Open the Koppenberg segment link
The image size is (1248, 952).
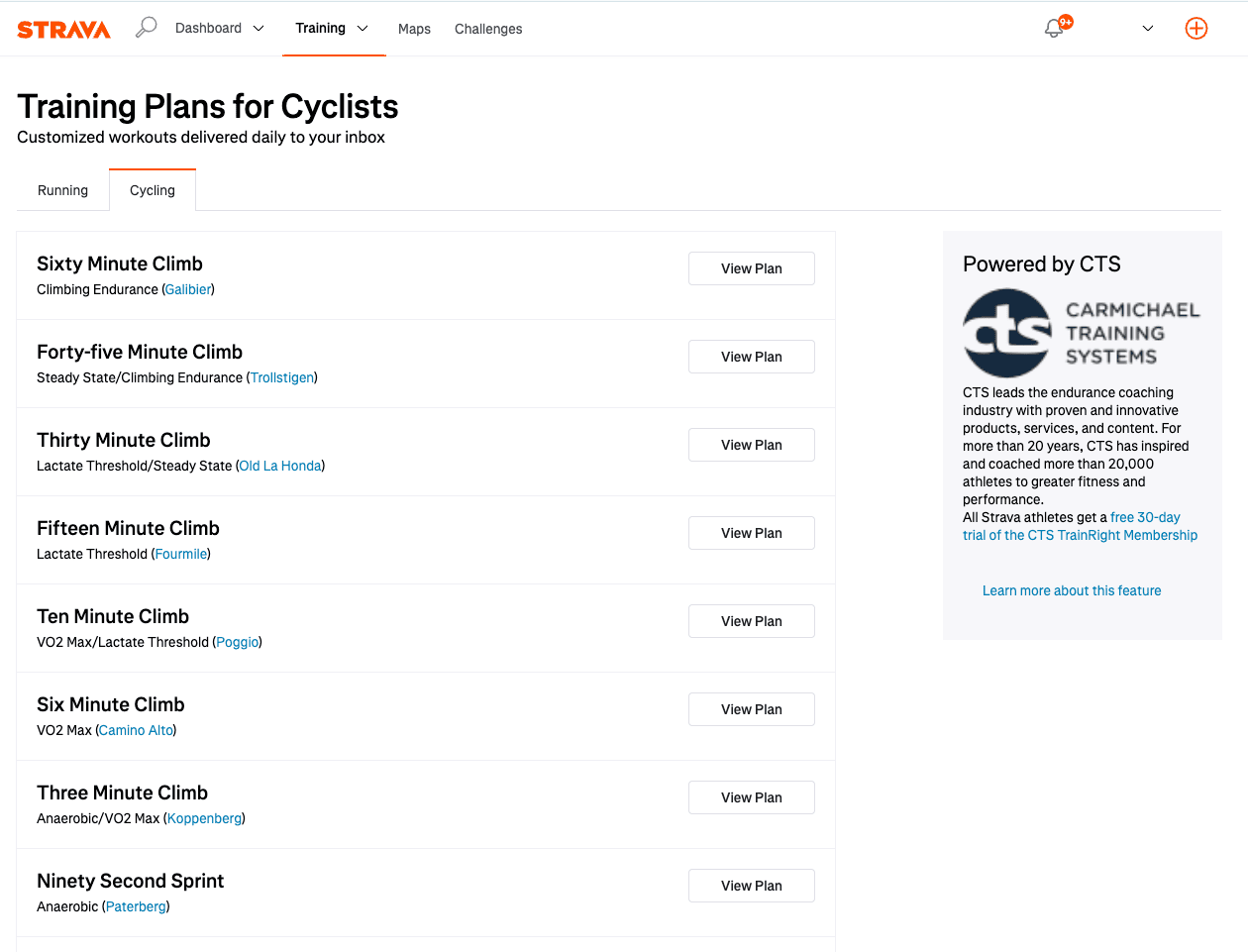coord(203,818)
